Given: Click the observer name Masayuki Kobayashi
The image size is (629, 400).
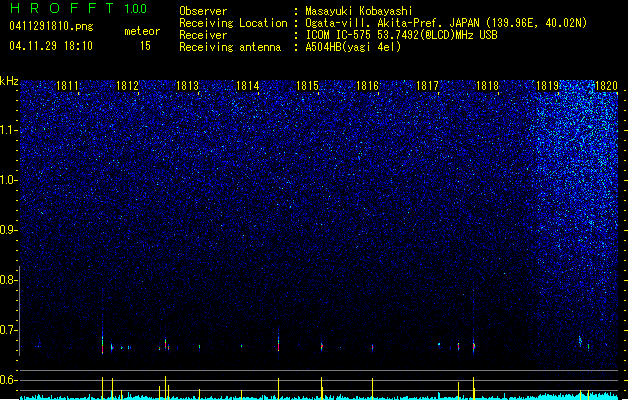Looking at the screenshot, I should [x=359, y=11].
